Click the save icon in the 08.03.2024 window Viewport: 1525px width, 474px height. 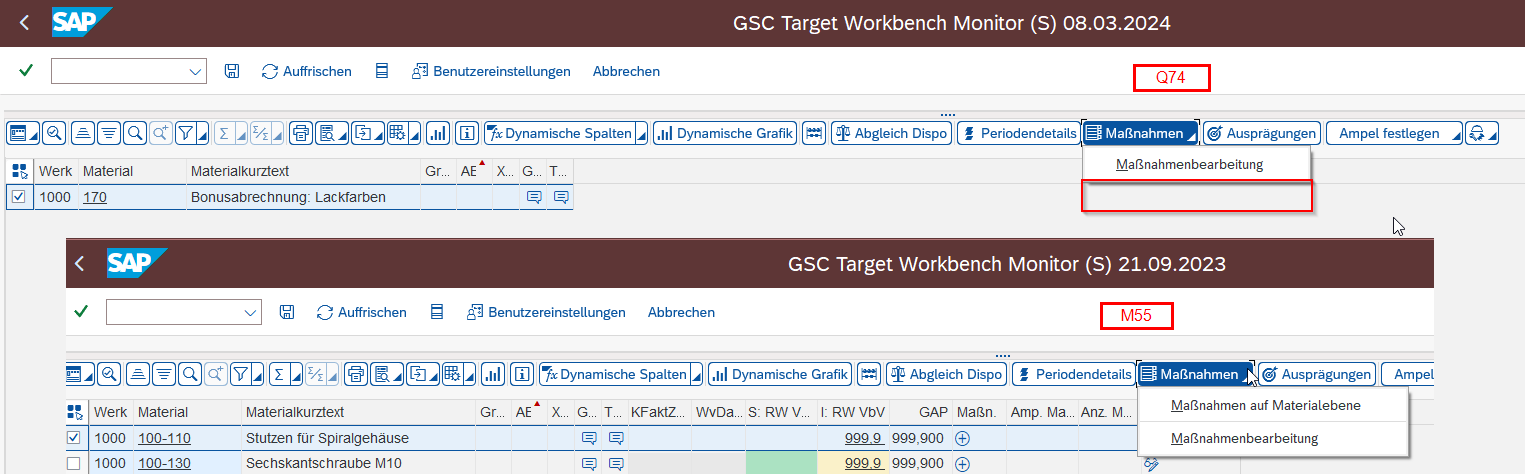232,71
